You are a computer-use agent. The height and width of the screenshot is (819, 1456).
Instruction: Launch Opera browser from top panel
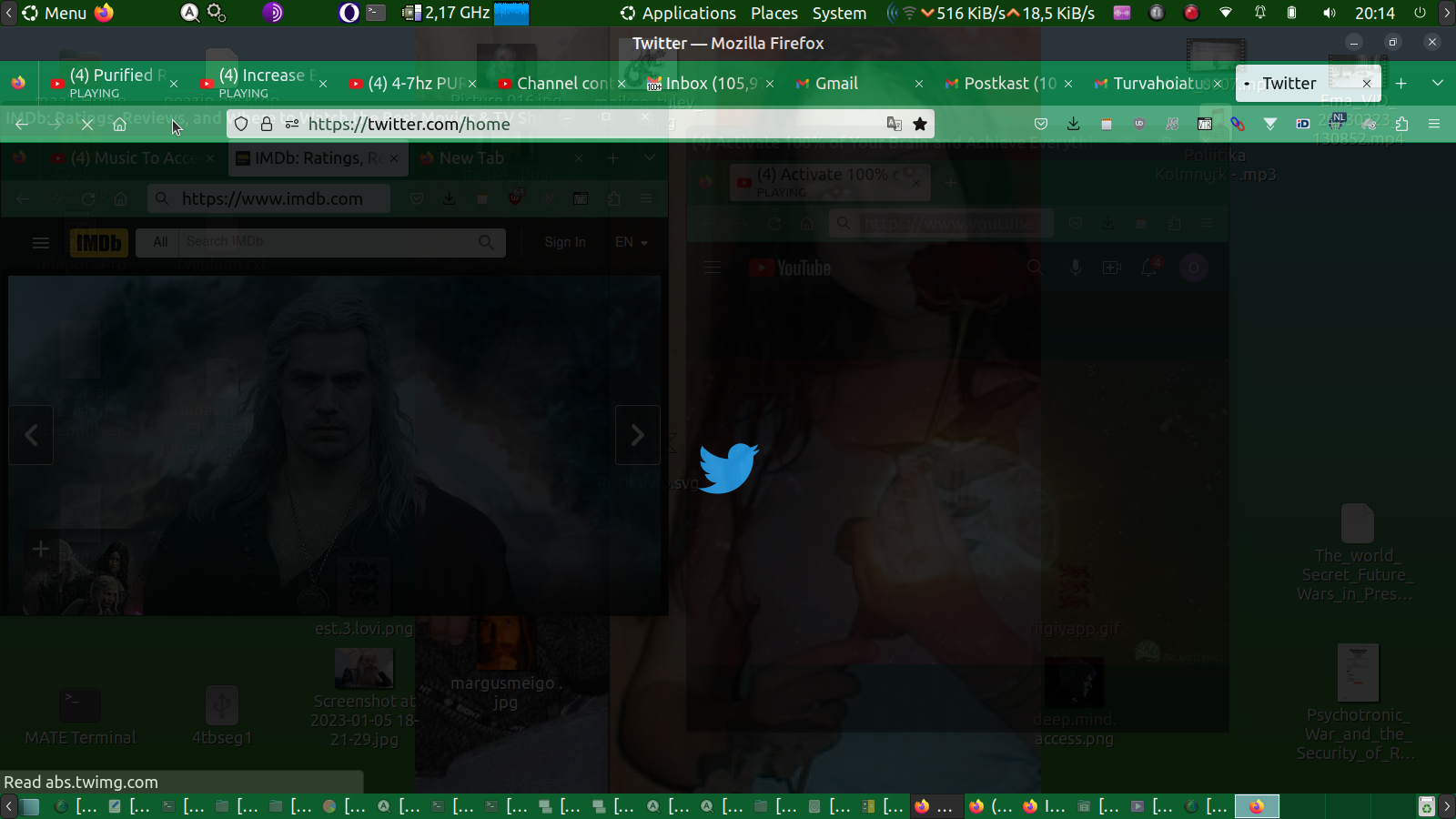pos(349,13)
